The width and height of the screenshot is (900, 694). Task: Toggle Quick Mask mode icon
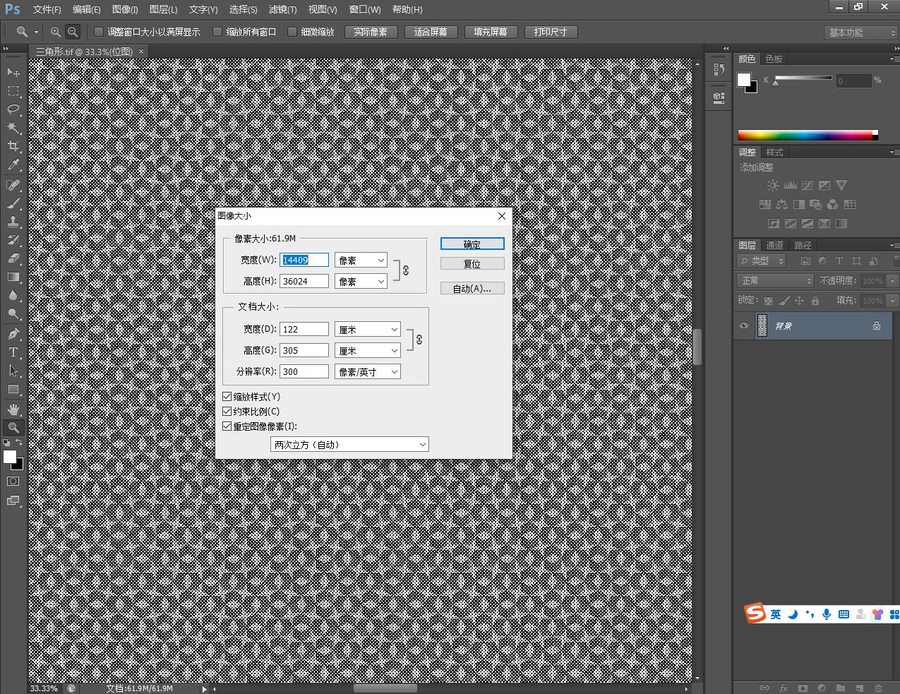click(13, 481)
